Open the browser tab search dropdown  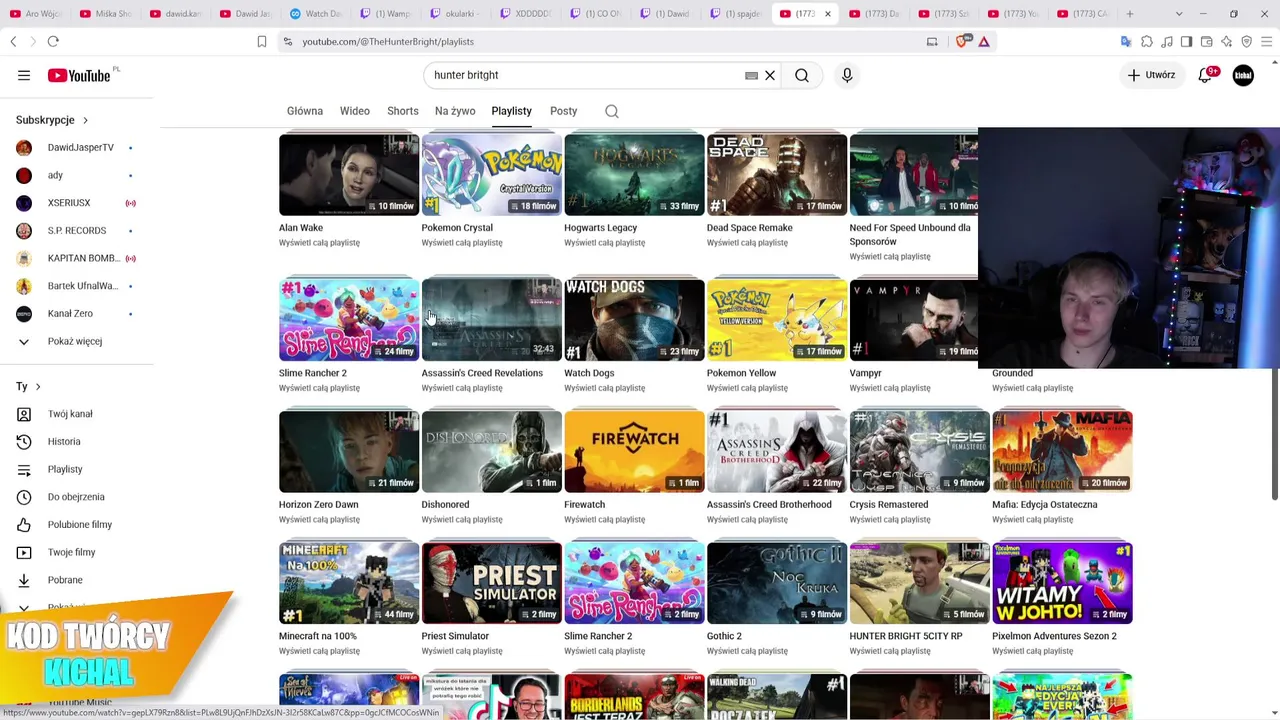pyautogui.click(x=1178, y=14)
